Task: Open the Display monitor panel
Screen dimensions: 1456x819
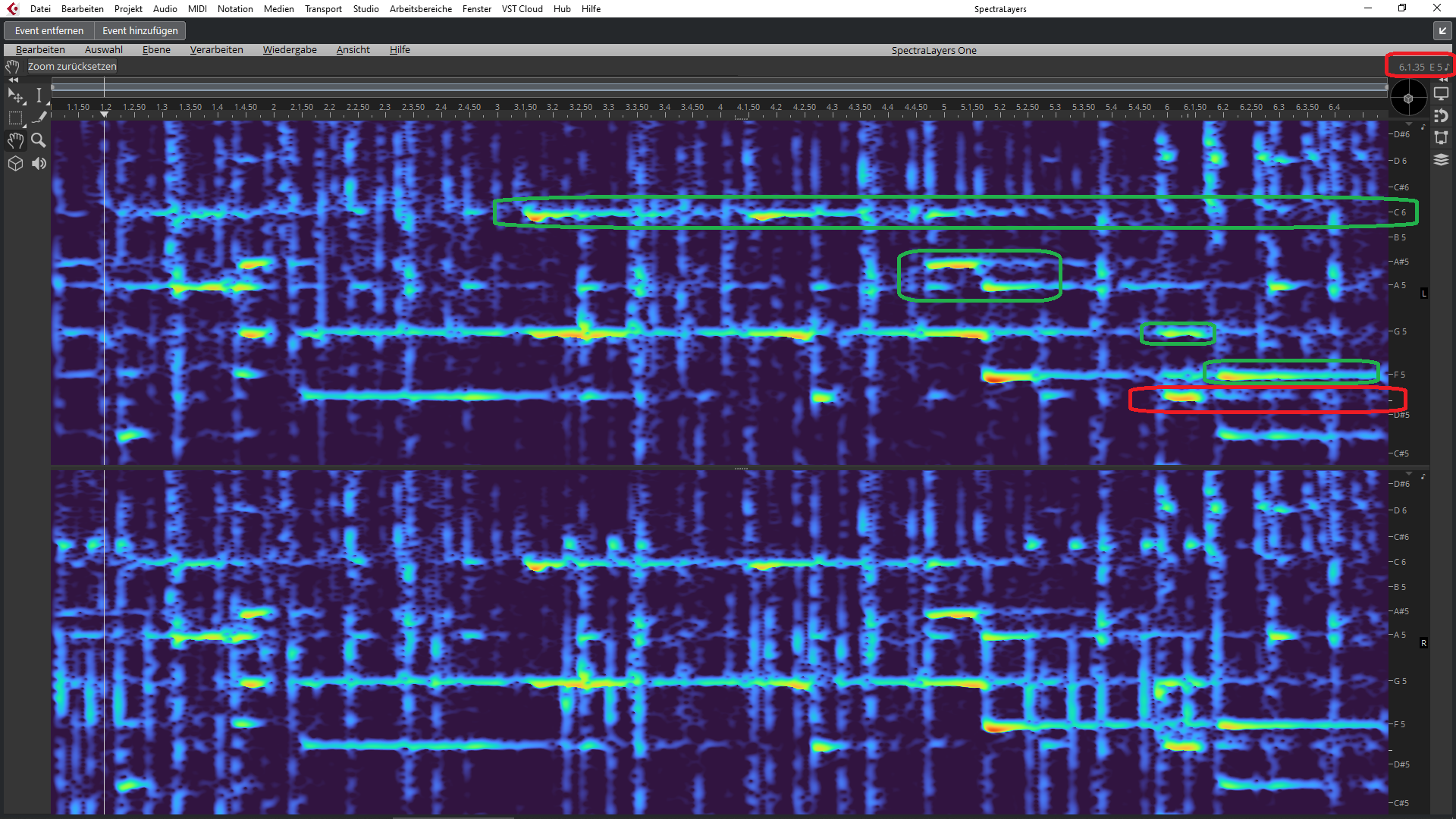Action: pyautogui.click(x=1441, y=94)
